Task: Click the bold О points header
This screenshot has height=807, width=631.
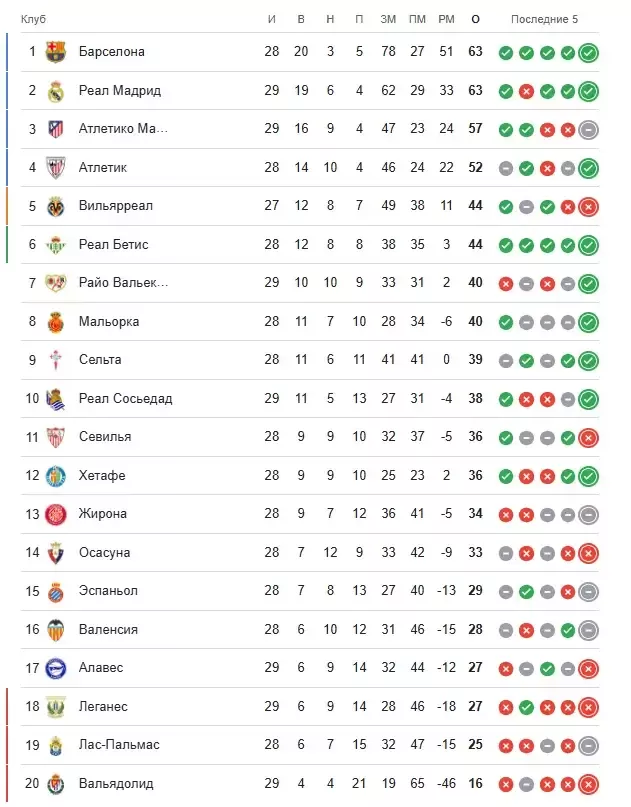Action: (475, 19)
